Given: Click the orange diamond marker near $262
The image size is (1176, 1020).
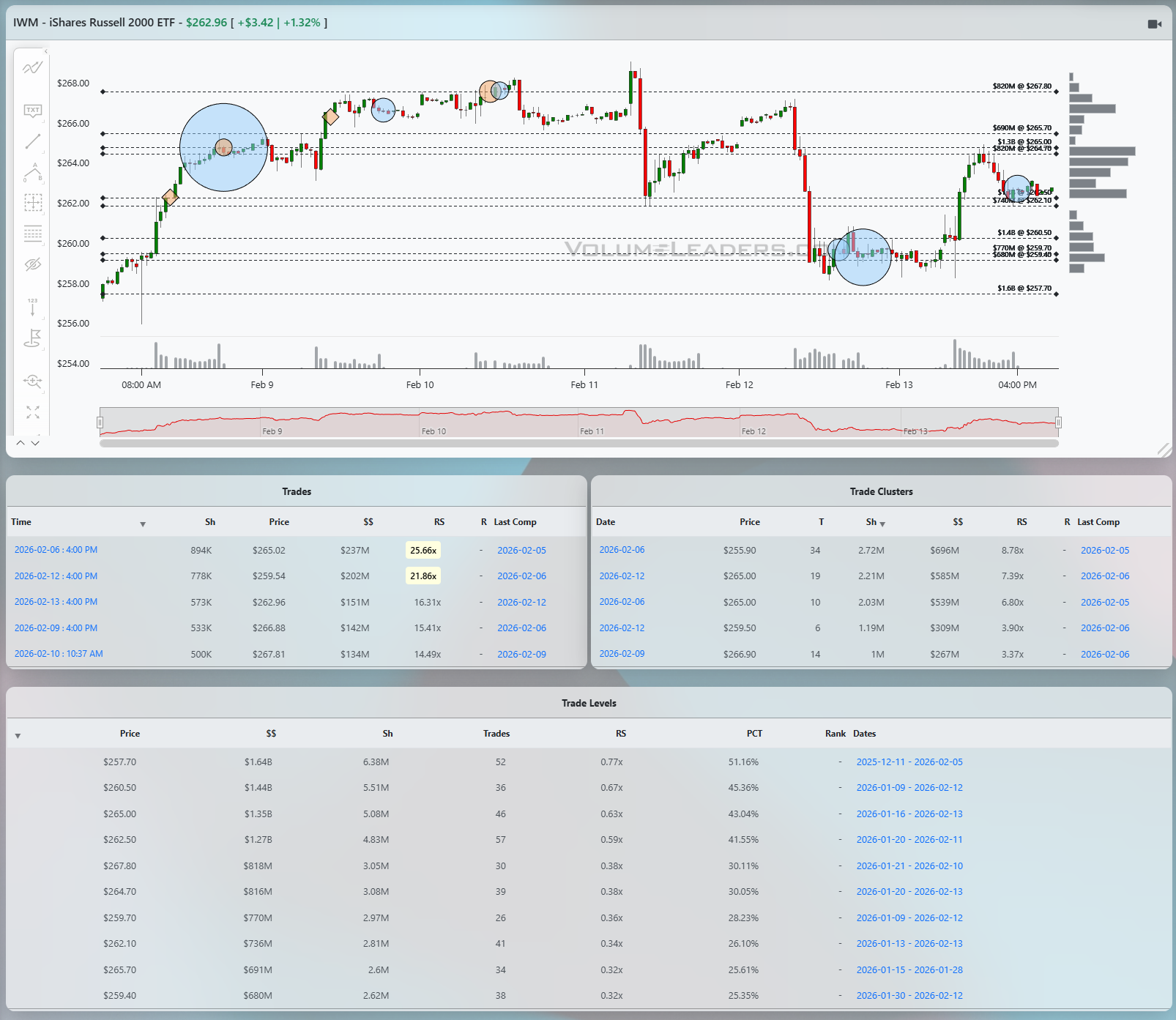Looking at the screenshot, I should point(170,197).
